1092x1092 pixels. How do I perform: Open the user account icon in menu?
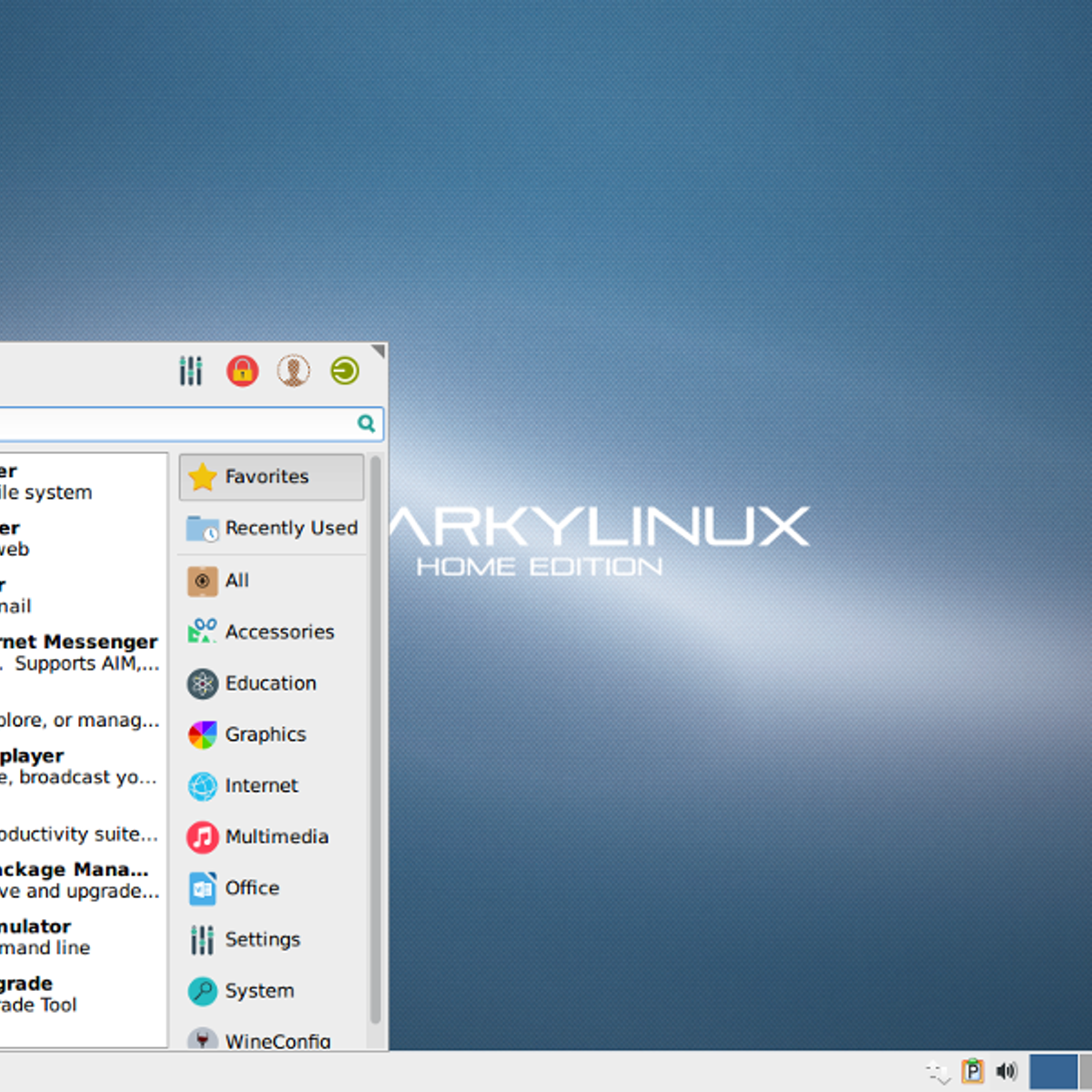pyautogui.click(x=293, y=370)
